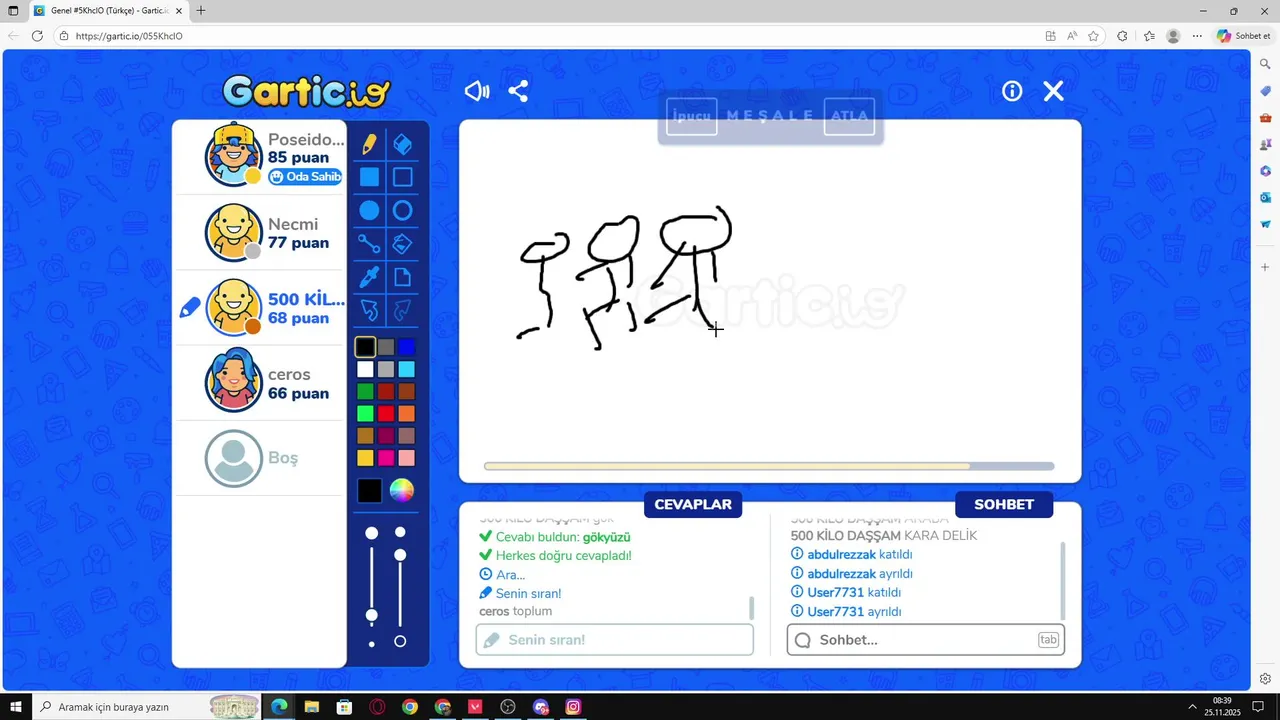Click the chat panel scrollbar
Image resolution: width=1280 pixels, height=720 pixels.
pyautogui.click(x=1062, y=580)
